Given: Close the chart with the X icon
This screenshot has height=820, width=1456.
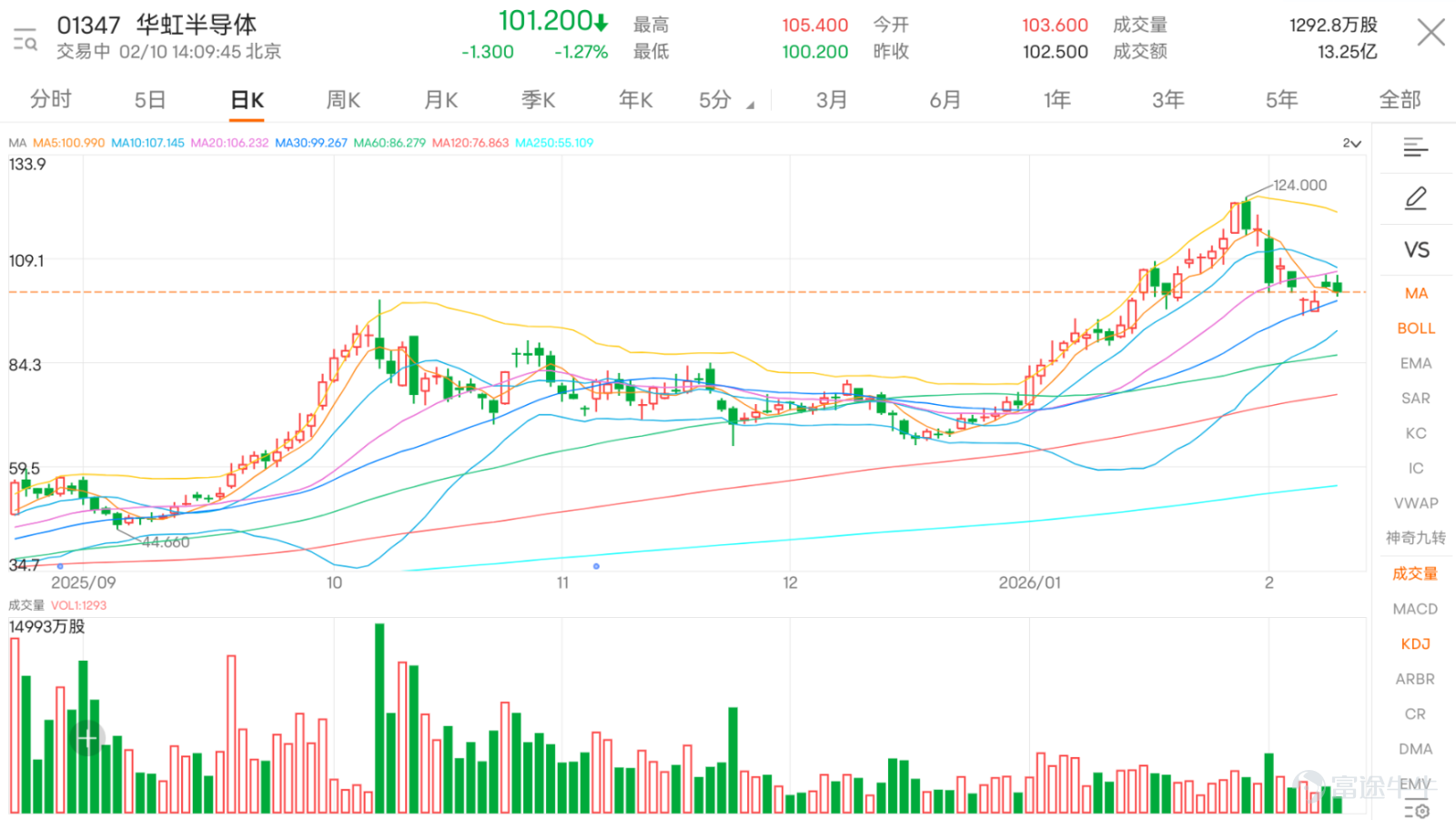Looking at the screenshot, I should [1431, 34].
